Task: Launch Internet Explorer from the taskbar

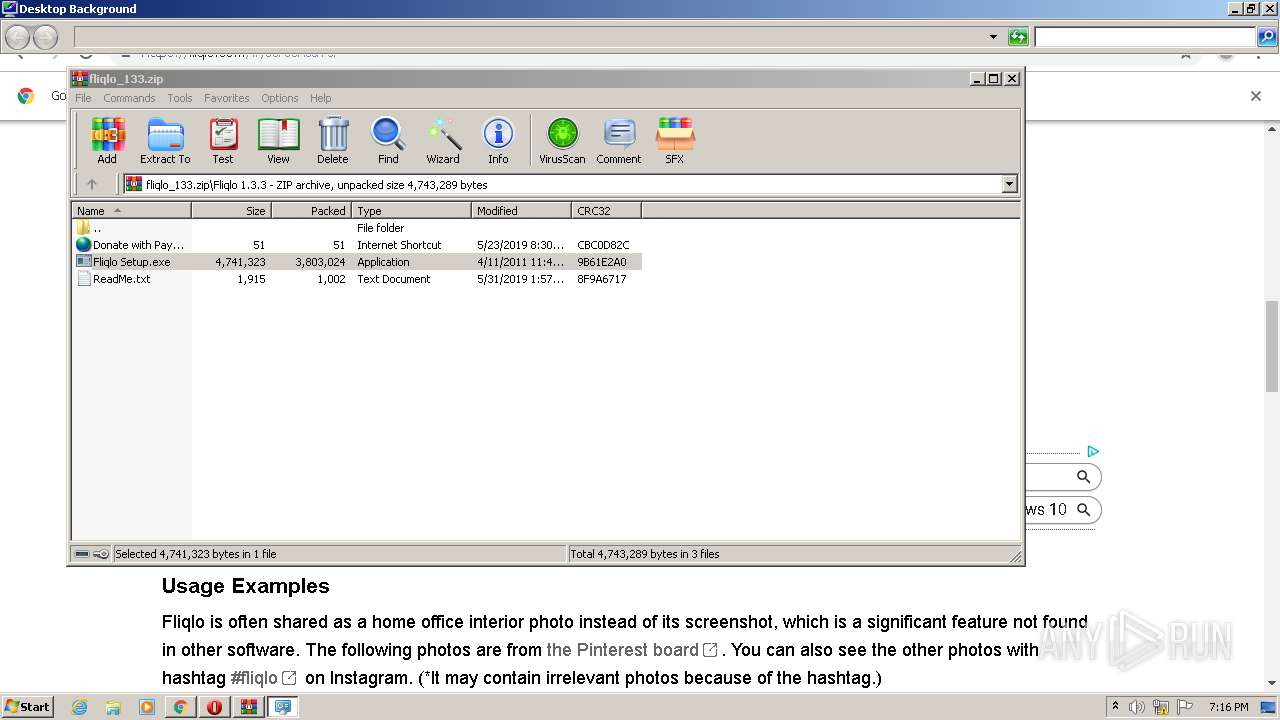Action: (80, 707)
